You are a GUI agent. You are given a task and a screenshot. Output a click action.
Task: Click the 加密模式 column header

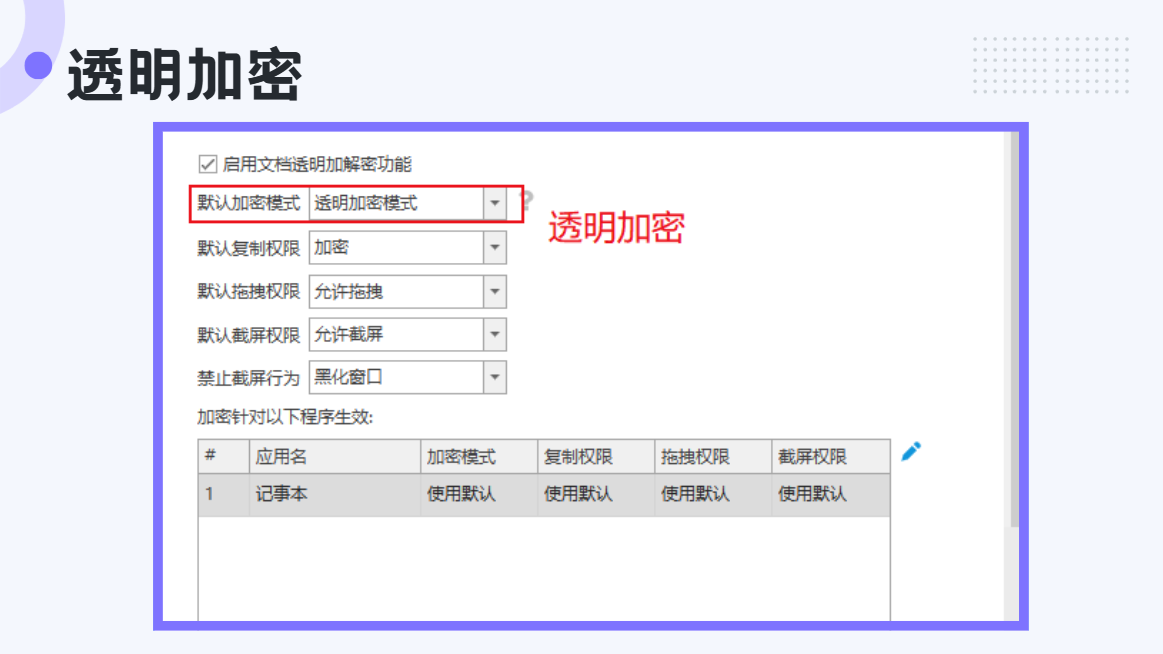[x=479, y=457]
